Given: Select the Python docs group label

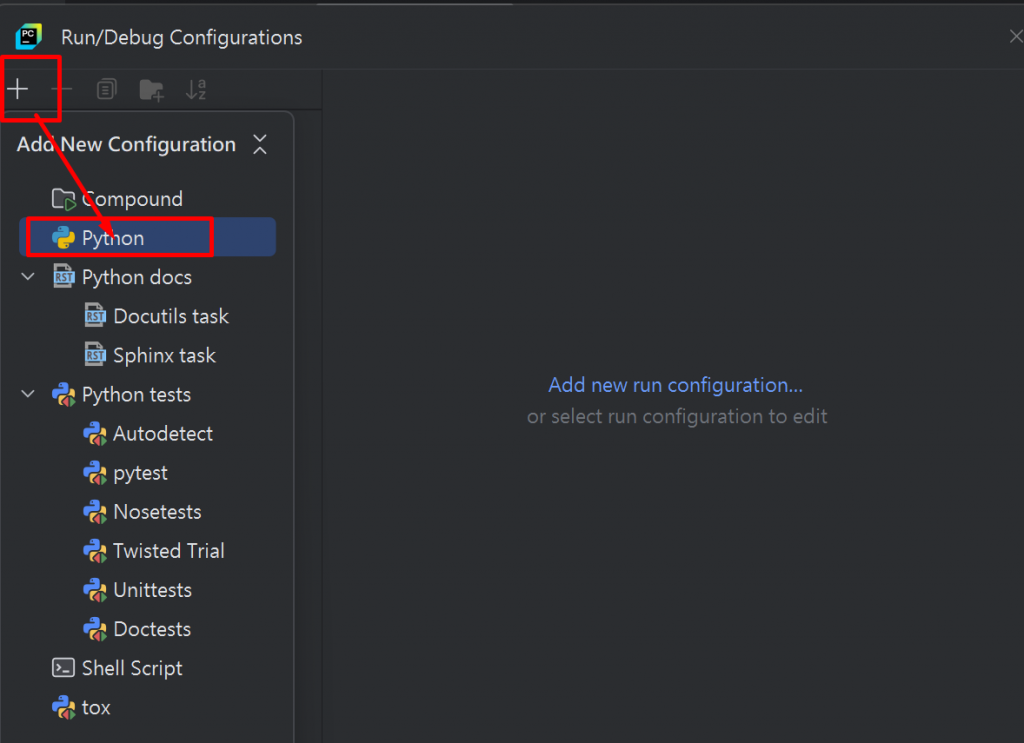Looking at the screenshot, I should pos(136,277).
